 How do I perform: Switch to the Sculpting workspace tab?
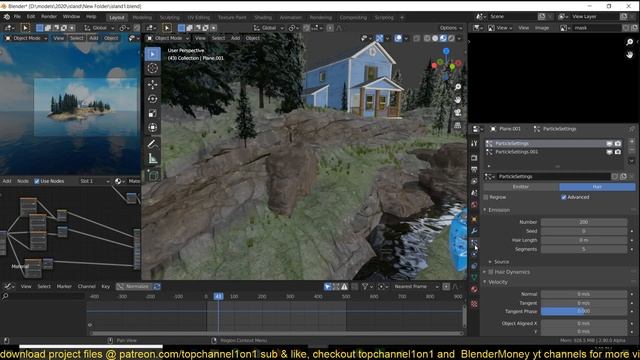(x=169, y=18)
